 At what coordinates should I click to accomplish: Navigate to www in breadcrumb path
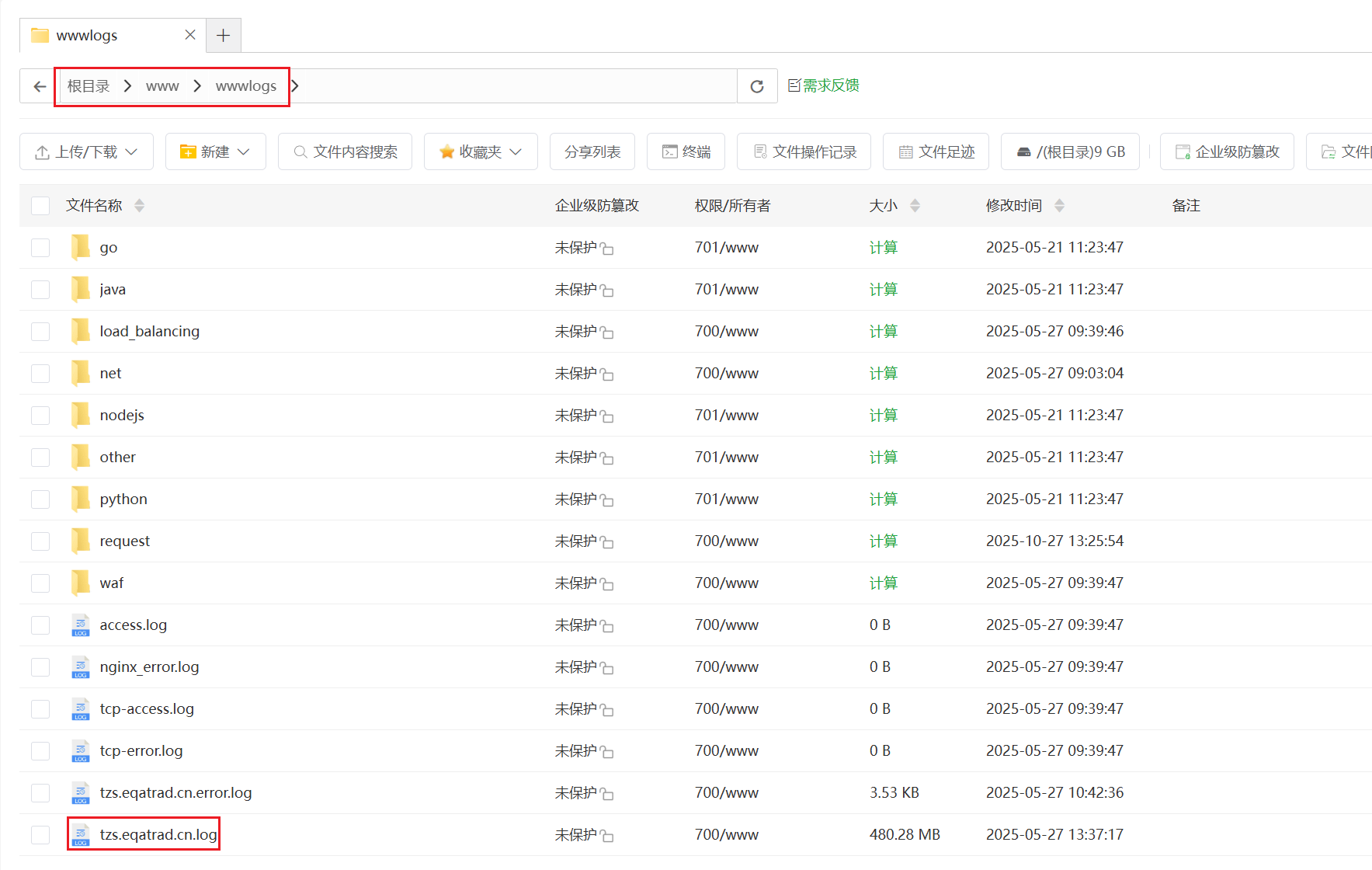pyautogui.click(x=162, y=86)
